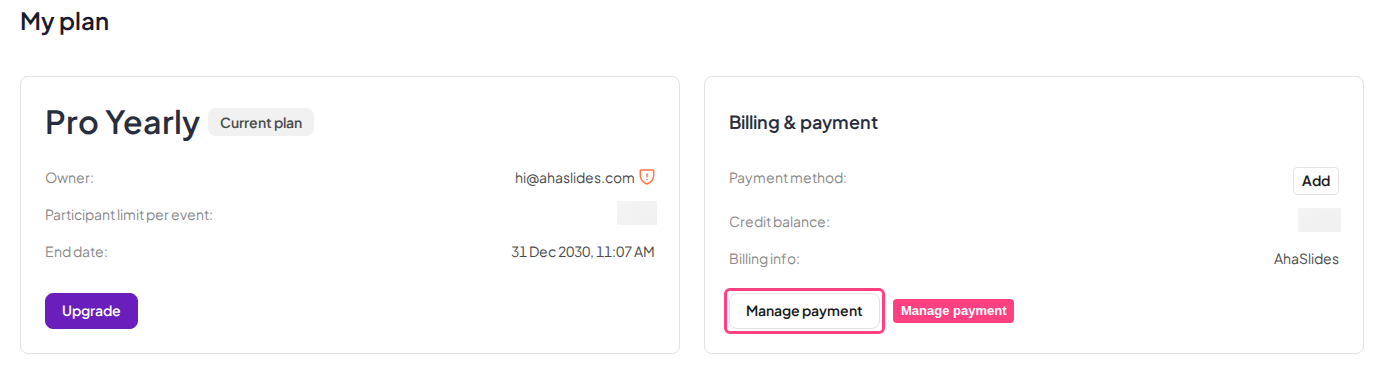The height and width of the screenshot is (378, 1394).
Task: Click the Payment method label
Action: click(x=788, y=178)
